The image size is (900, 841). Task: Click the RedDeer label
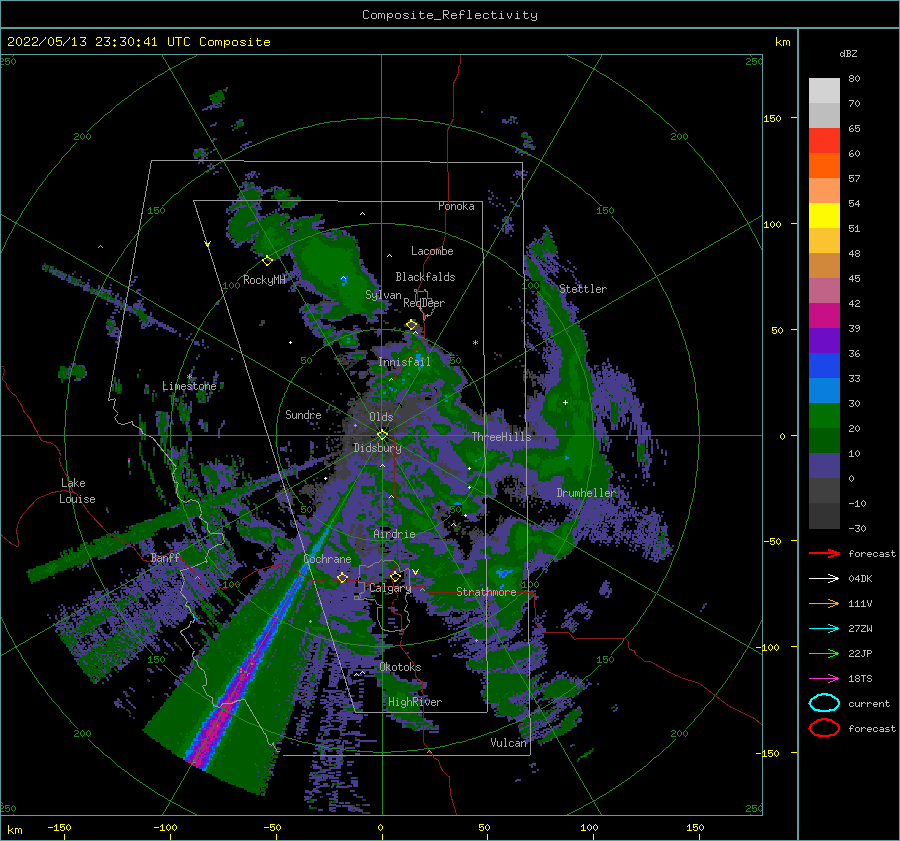[x=424, y=303]
